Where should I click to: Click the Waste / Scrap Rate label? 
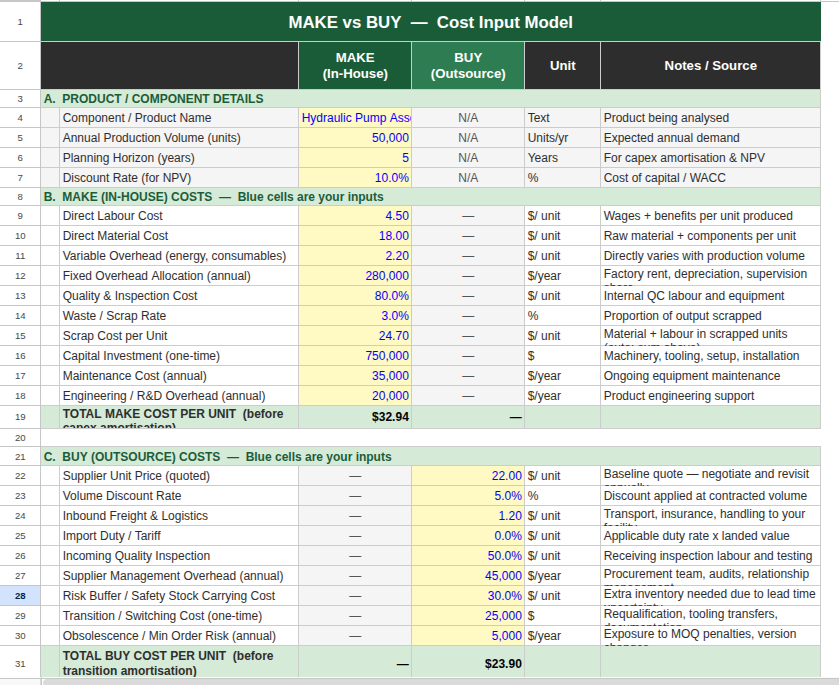pyautogui.click(x=114, y=316)
